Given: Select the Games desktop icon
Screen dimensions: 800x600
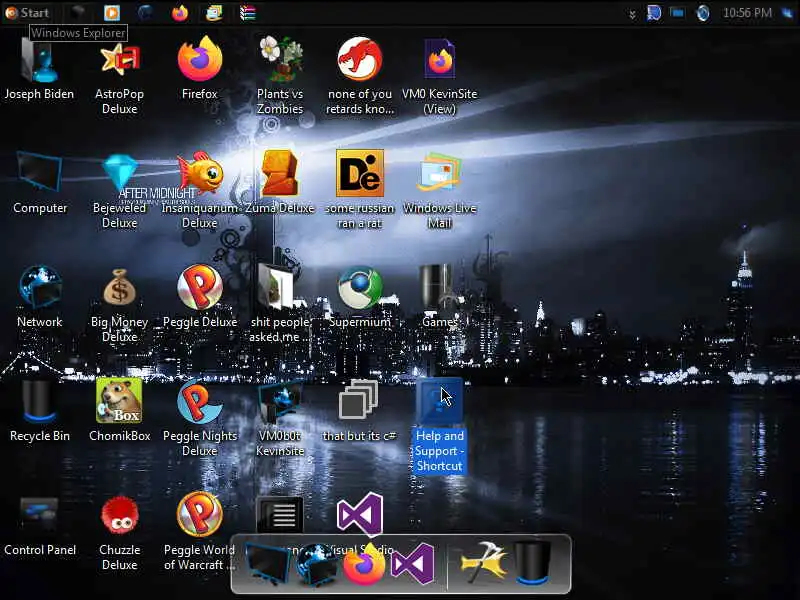Looking at the screenshot, I should (439, 296).
